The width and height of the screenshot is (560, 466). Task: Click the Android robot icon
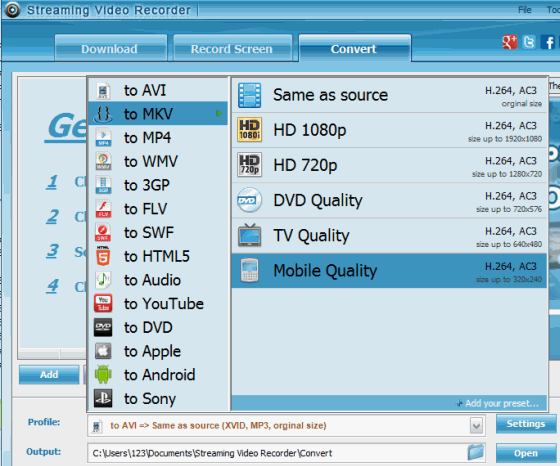coord(103,375)
